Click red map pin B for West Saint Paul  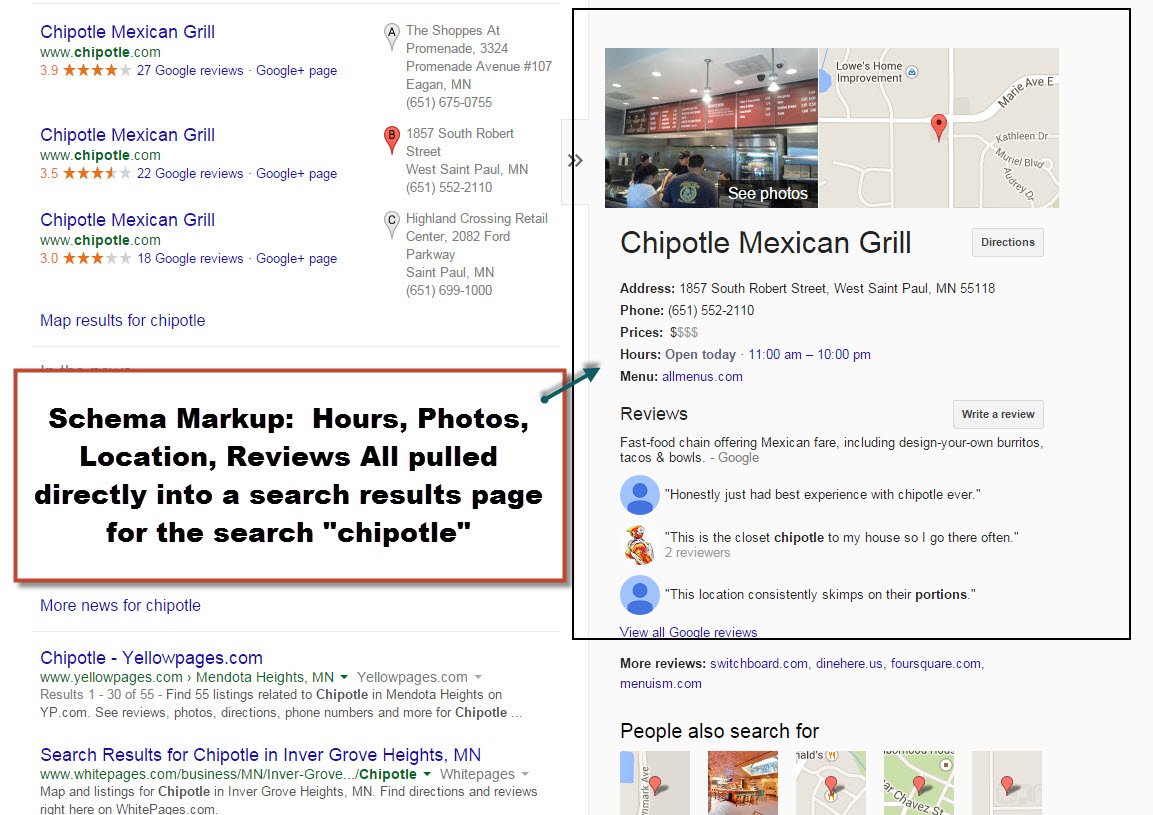392,139
